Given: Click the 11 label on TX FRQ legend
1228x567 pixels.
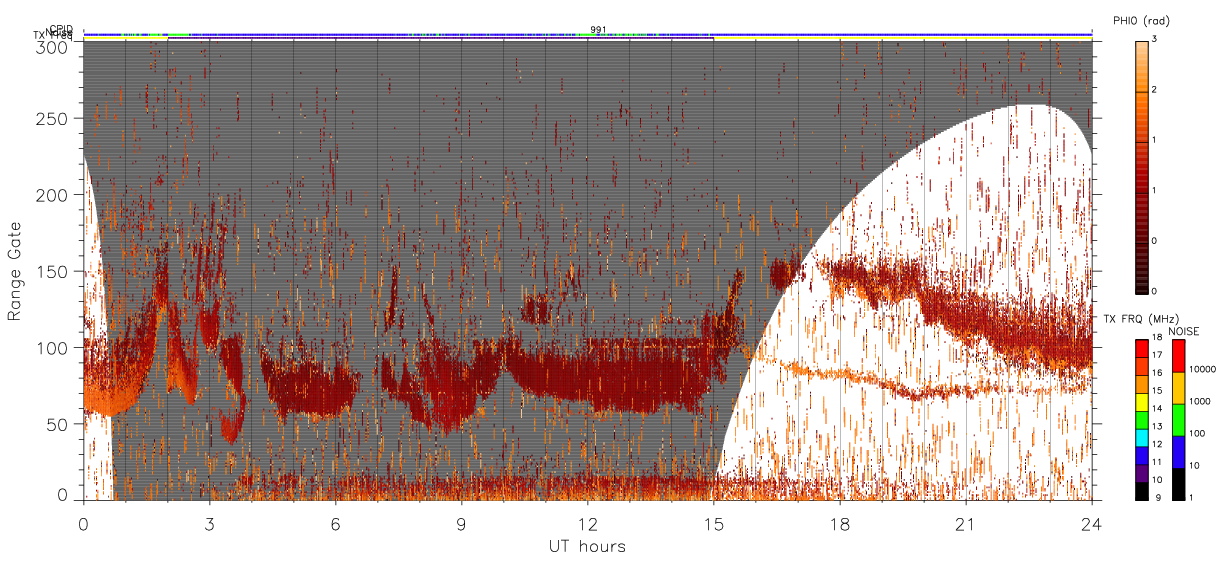Looking at the screenshot, I should pyautogui.click(x=1157, y=462).
